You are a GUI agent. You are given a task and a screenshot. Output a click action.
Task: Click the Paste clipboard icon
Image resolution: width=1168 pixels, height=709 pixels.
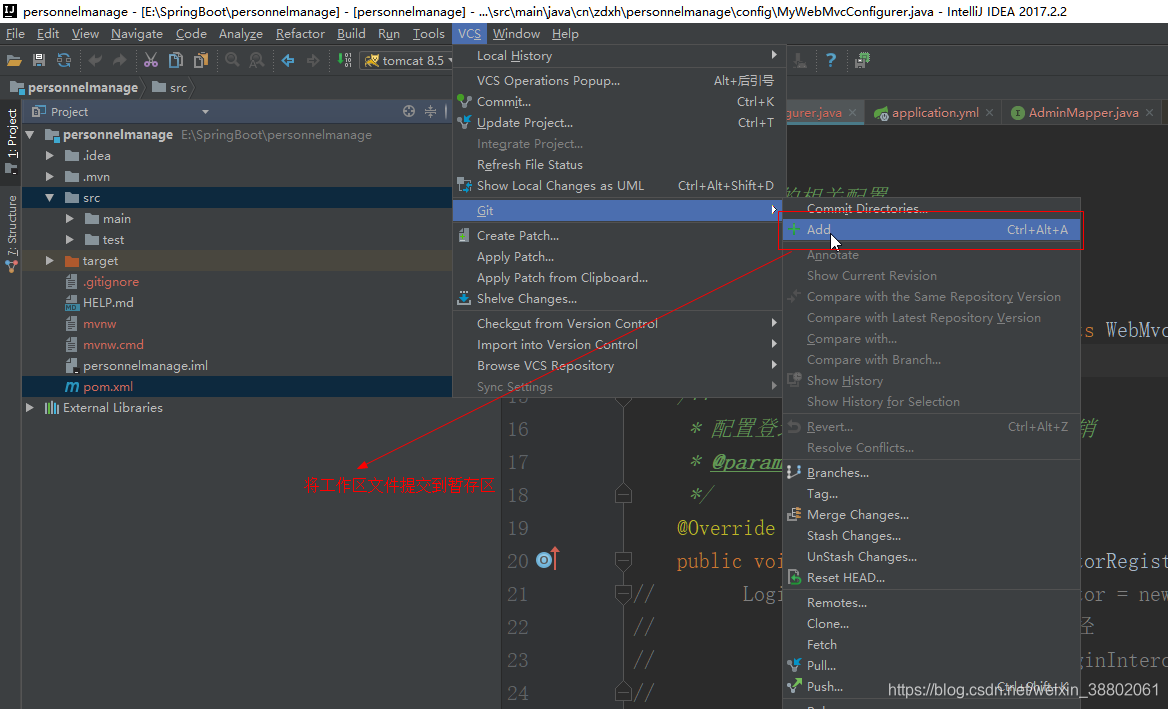tap(201, 60)
